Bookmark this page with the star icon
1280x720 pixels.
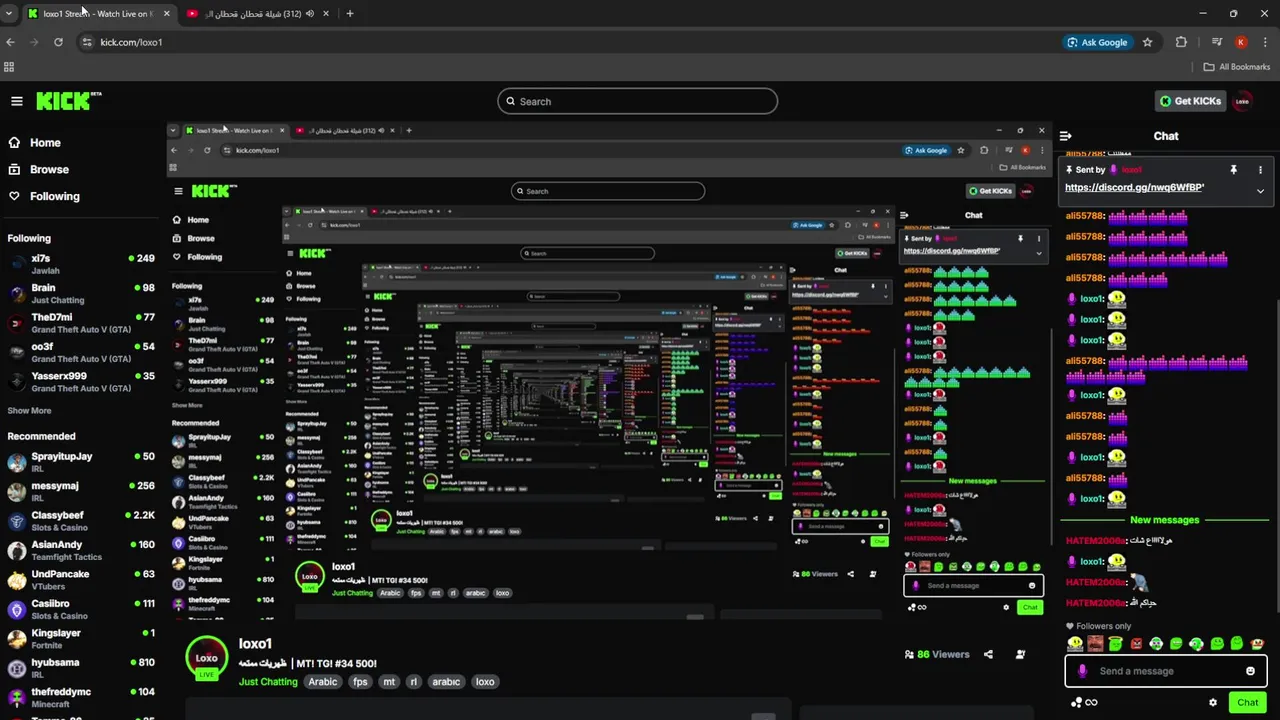pyautogui.click(x=1147, y=42)
